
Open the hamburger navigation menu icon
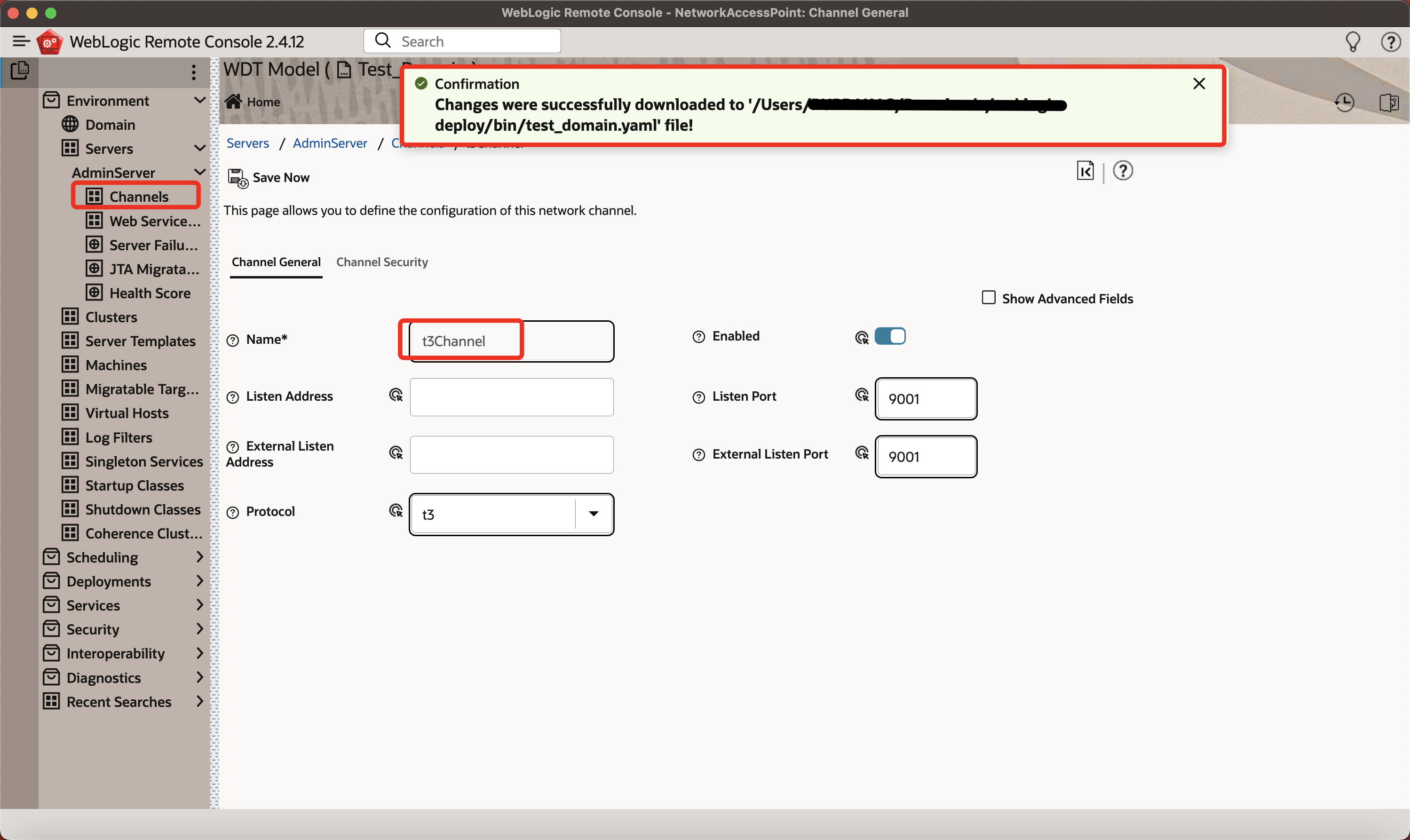[21, 41]
